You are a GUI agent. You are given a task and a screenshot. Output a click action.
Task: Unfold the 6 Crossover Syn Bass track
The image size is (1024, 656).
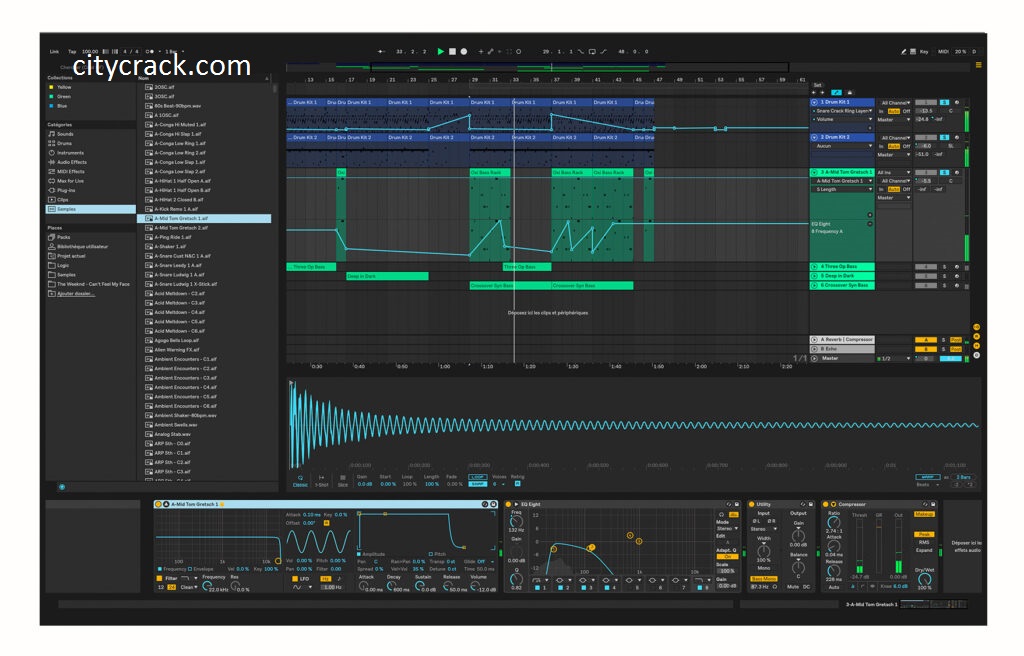click(814, 286)
